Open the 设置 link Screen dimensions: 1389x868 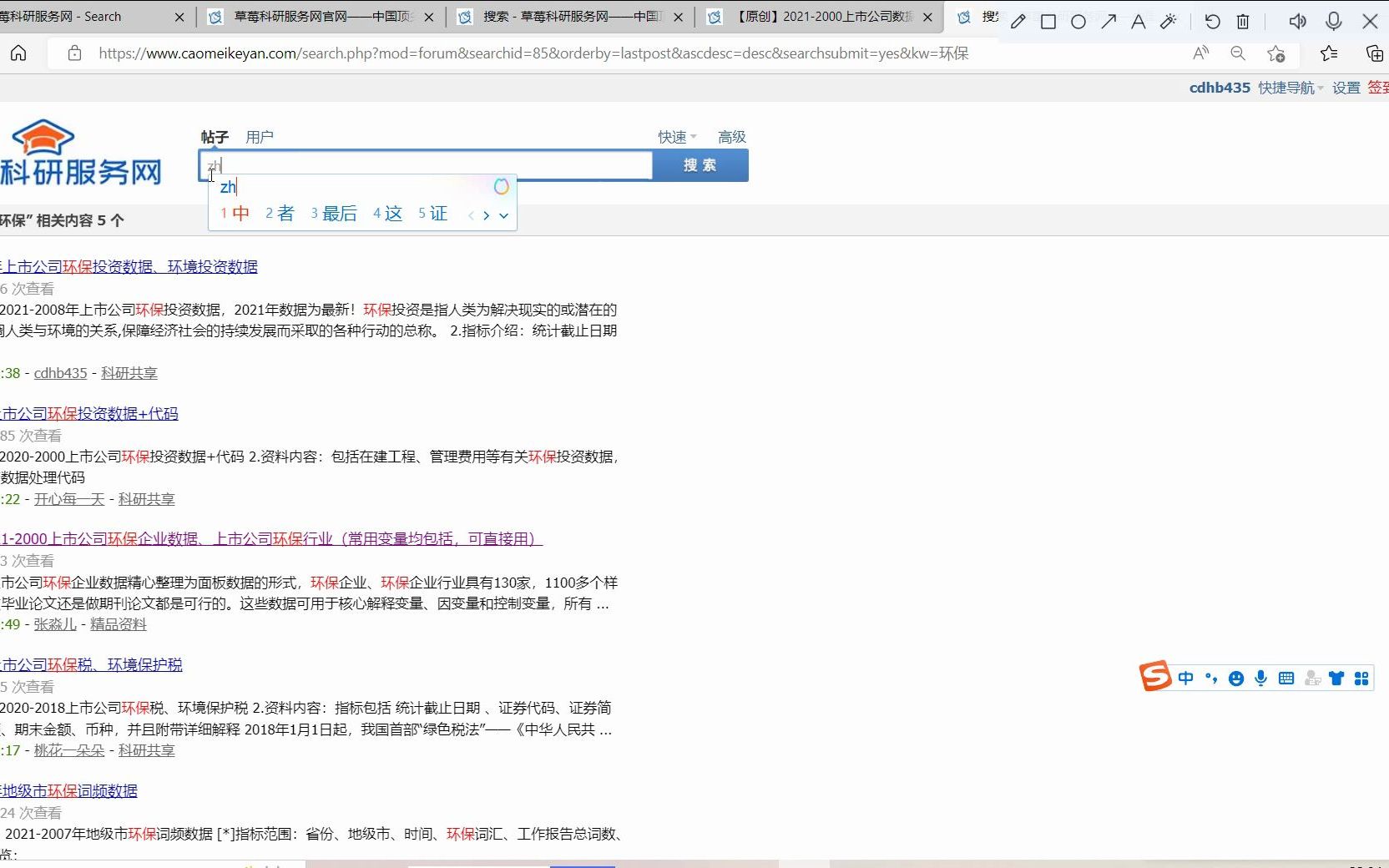pos(1346,88)
